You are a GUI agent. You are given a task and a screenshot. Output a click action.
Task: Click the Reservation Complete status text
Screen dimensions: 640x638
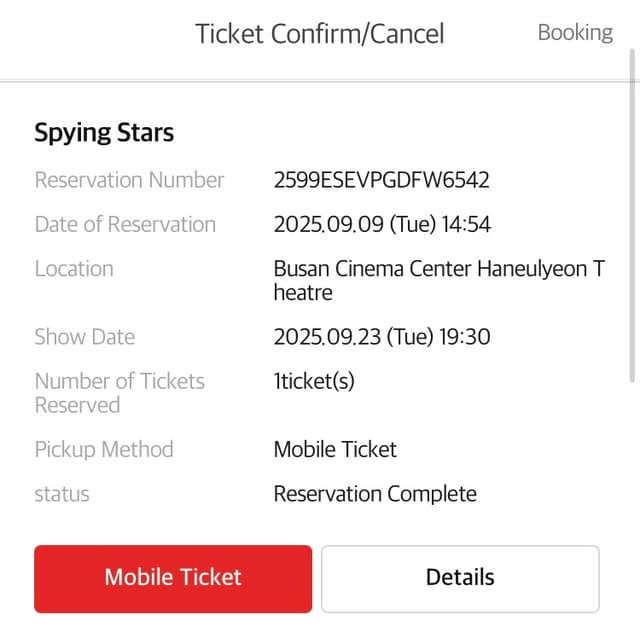[x=375, y=494]
